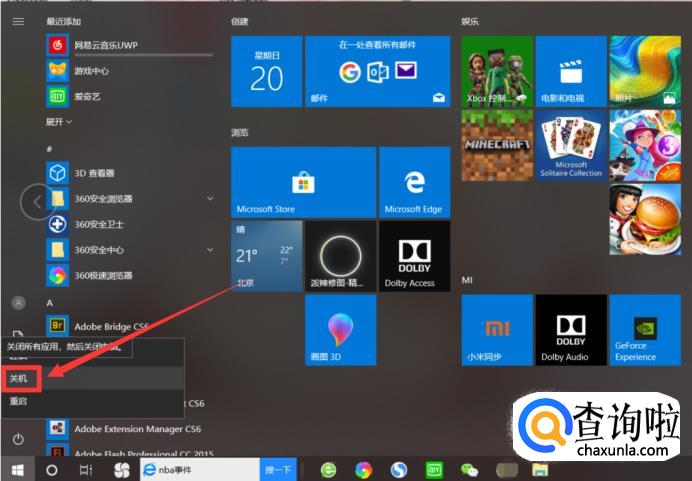Image resolution: width=692 pixels, height=481 pixels.
Task: Open the Microsoft Store tile
Action: coord(304,182)
